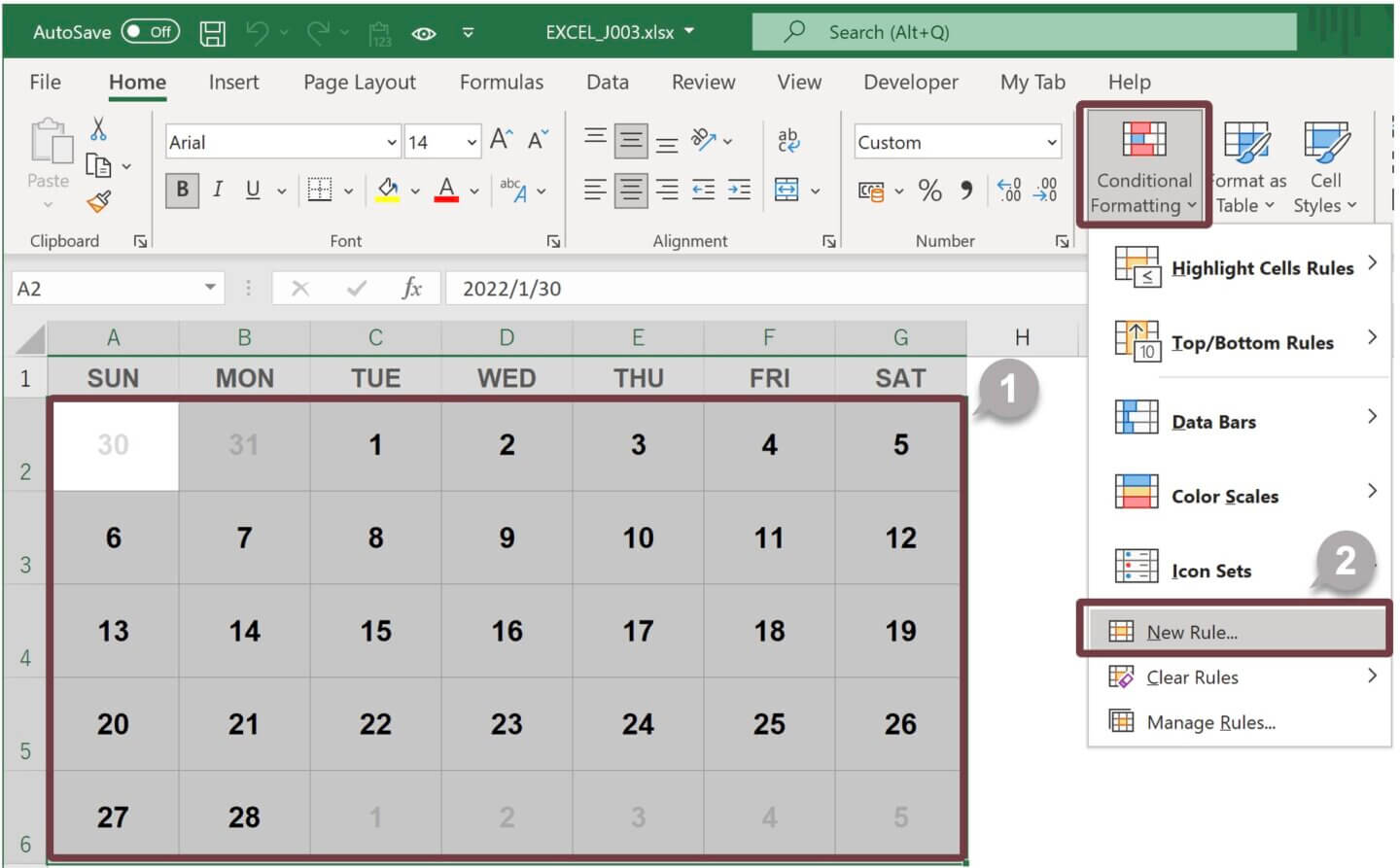Image resolution: width=1400 pixels, height=868 pixels.
Task: Open the Conditional Formatting menu
Action: tap(1143, 165)
